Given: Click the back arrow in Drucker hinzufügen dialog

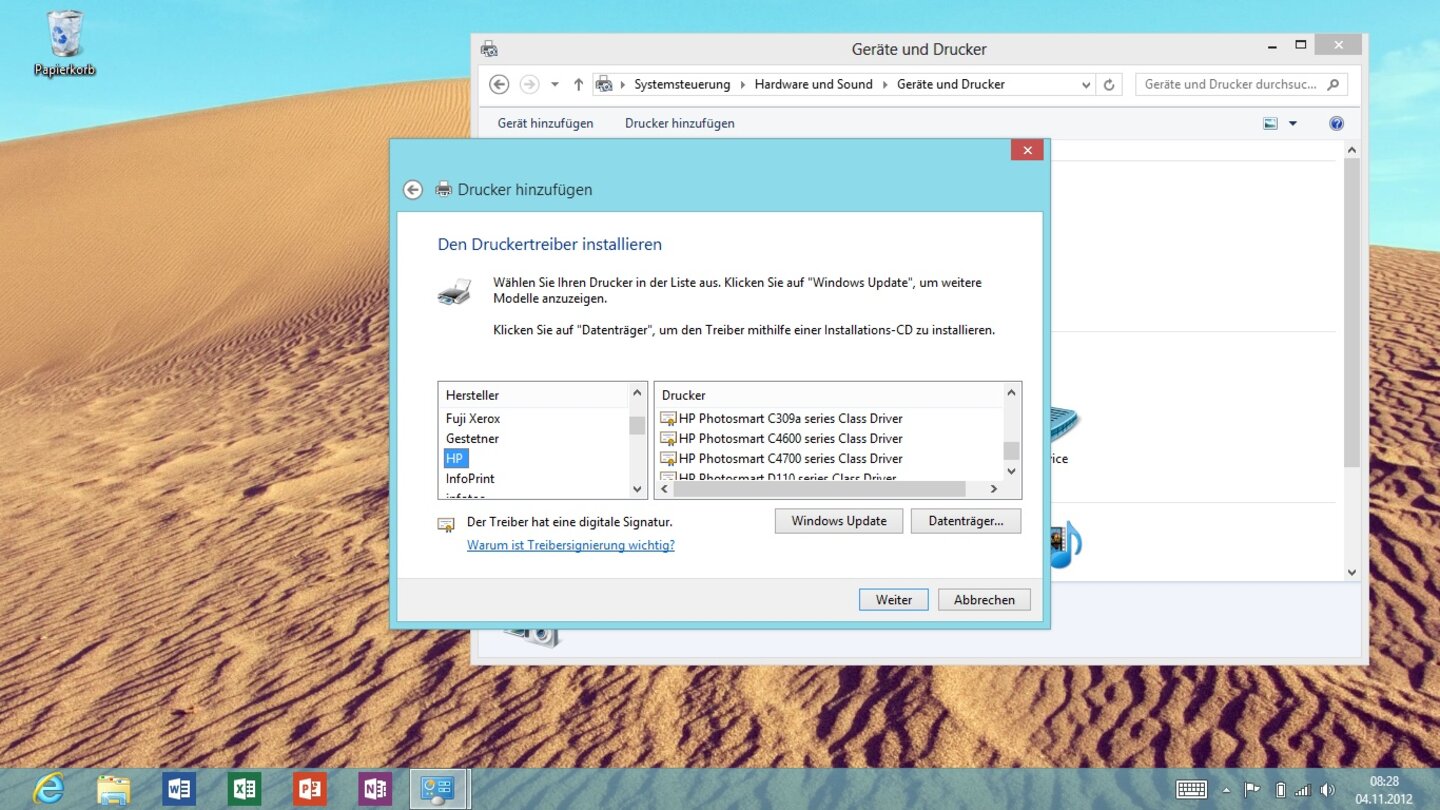Looking at the screenshot, I should [x=413, y=190].
